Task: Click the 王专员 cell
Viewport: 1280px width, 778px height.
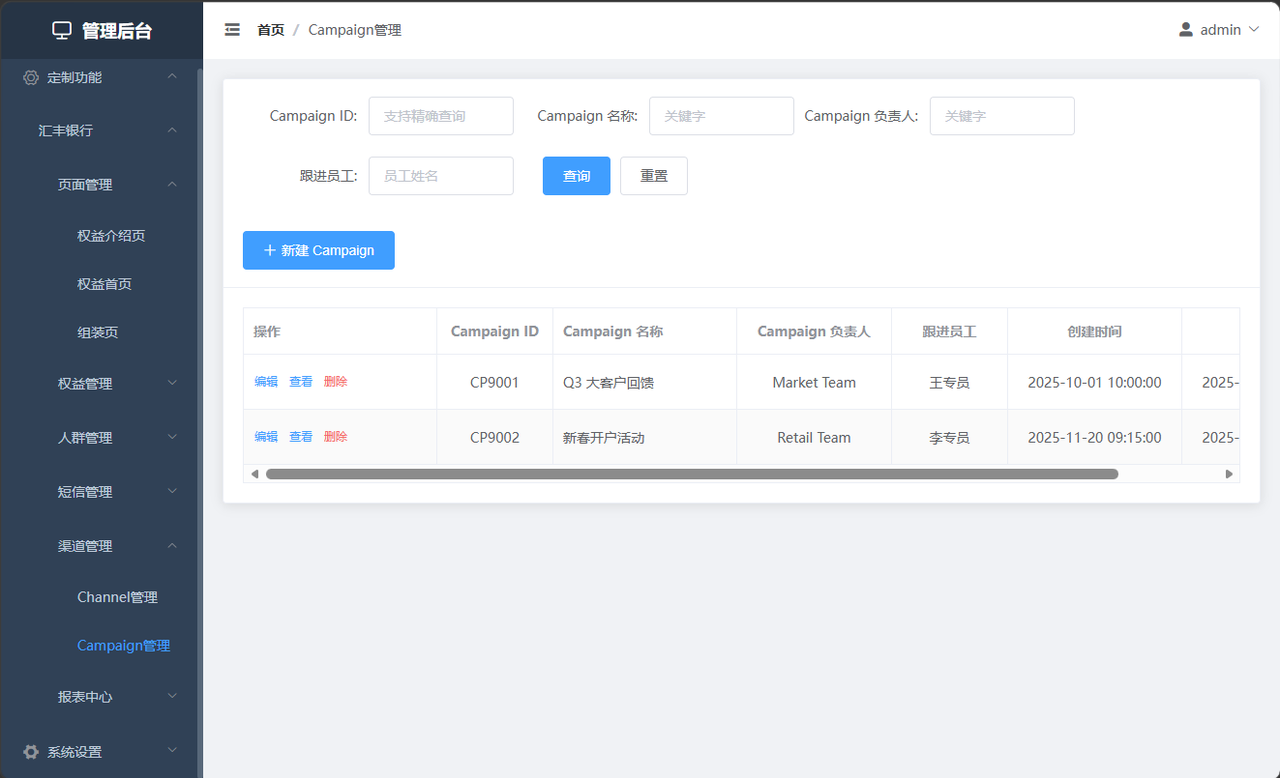Action: click(949, 382)
